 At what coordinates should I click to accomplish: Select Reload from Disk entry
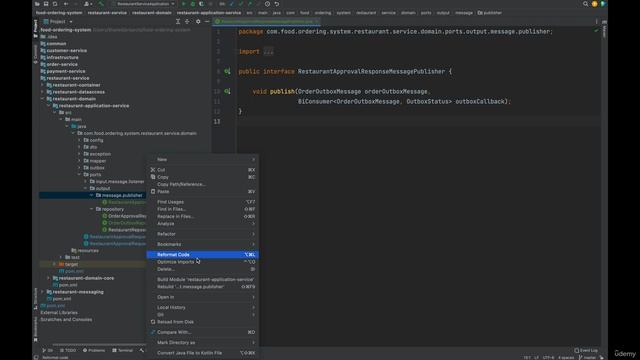coord(202,322)
